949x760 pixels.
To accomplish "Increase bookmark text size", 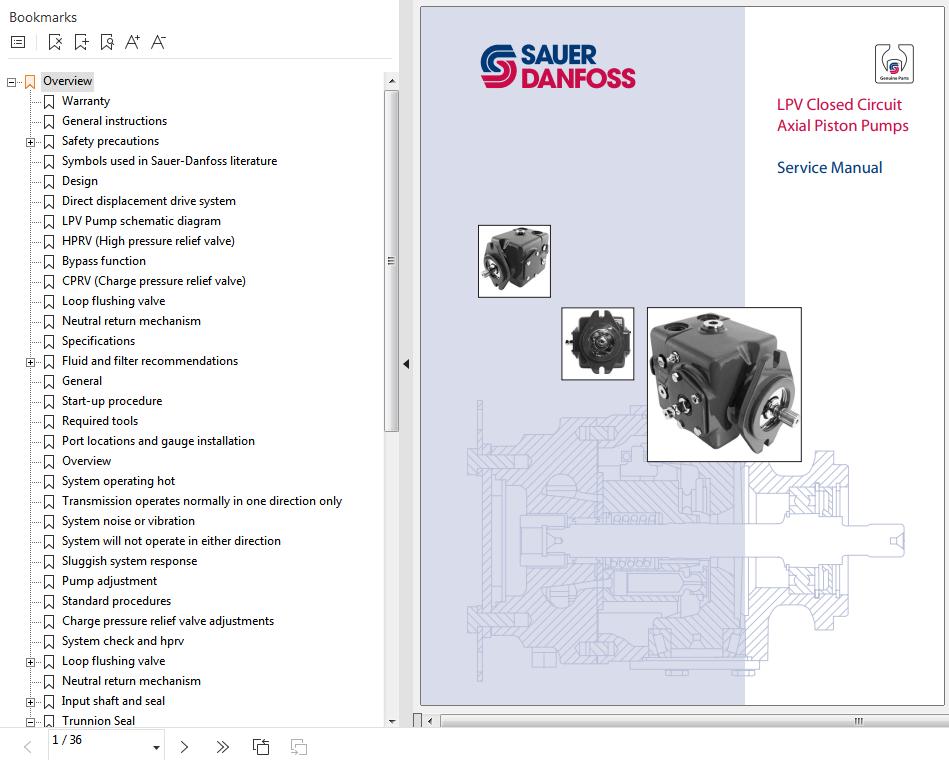I will pos(133,42).
